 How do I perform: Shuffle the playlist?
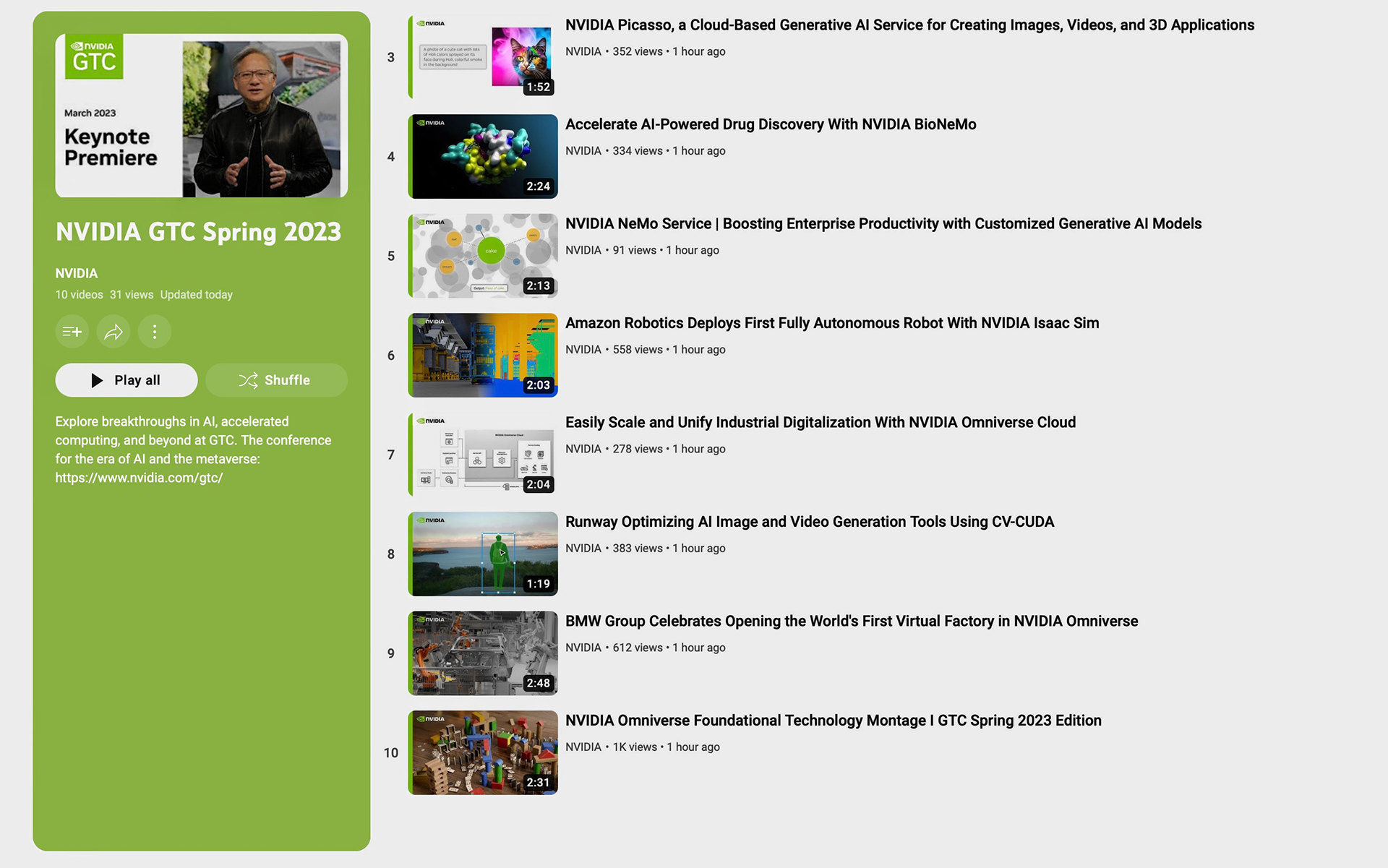click(x=276, y=380)
